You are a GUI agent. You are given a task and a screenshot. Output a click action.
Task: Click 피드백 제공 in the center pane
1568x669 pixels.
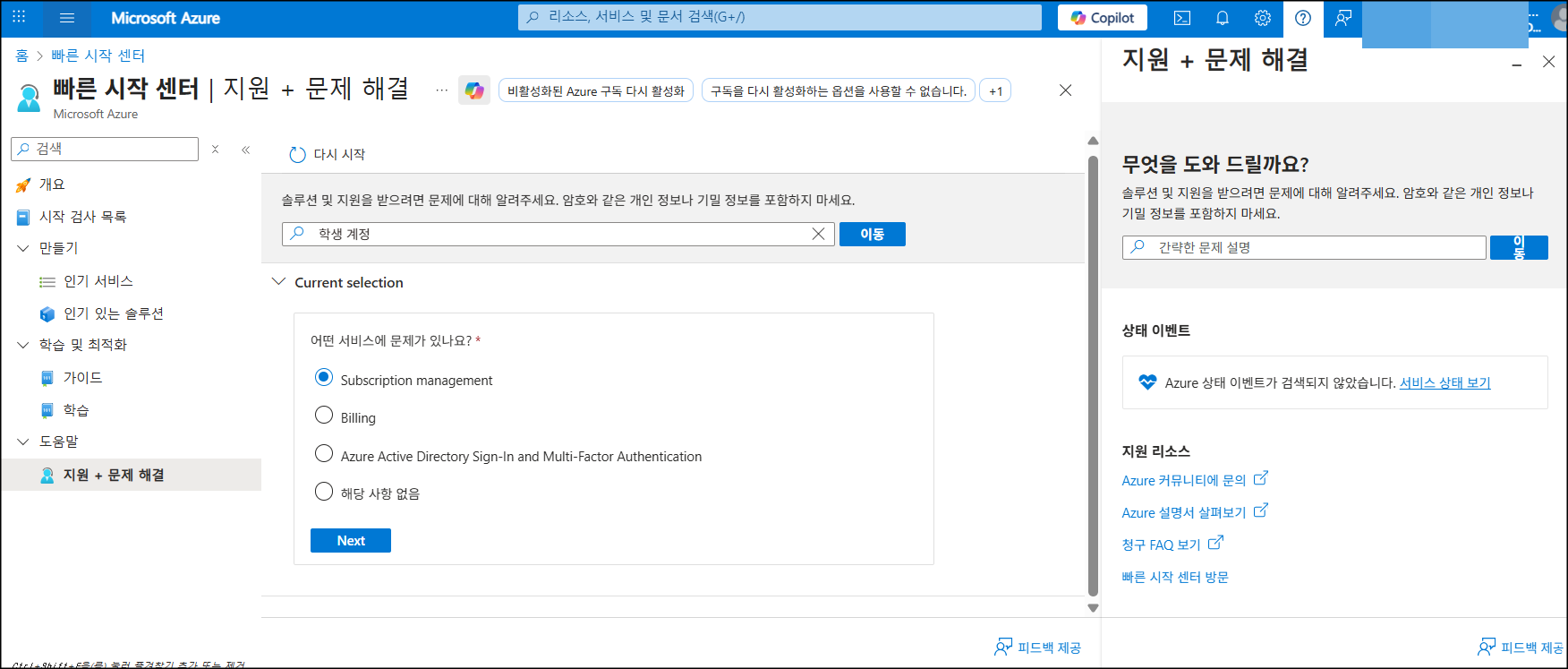click(x=1038, y=648)
